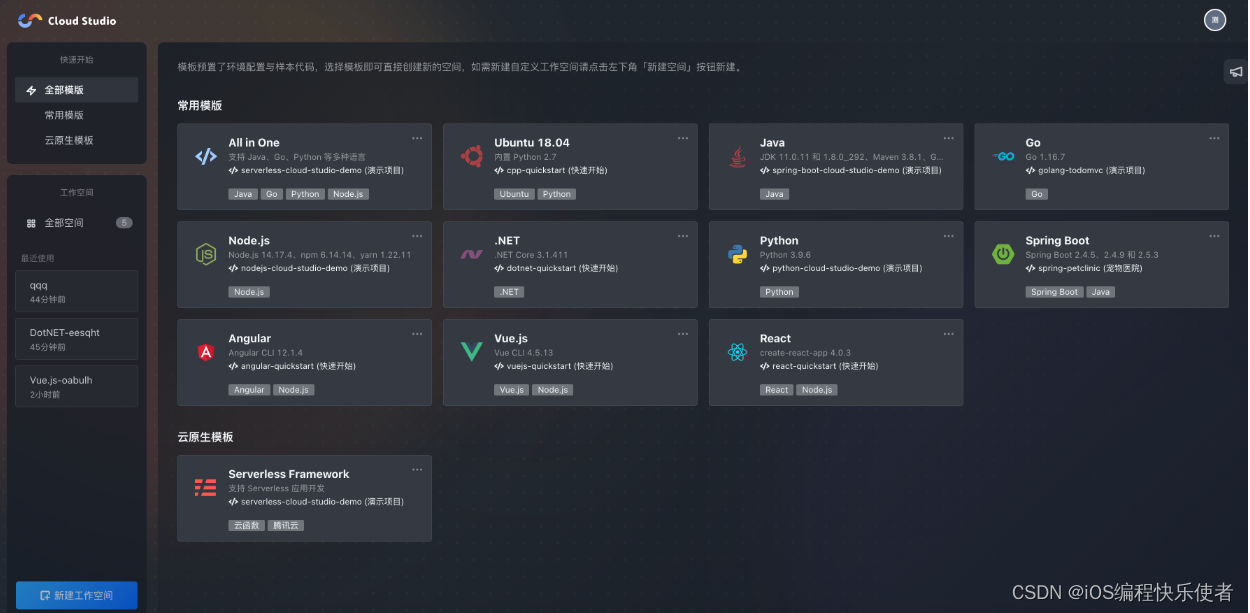Open the All in One card's more menu
Screen dimensions: 1250x613
coord(417,138)
